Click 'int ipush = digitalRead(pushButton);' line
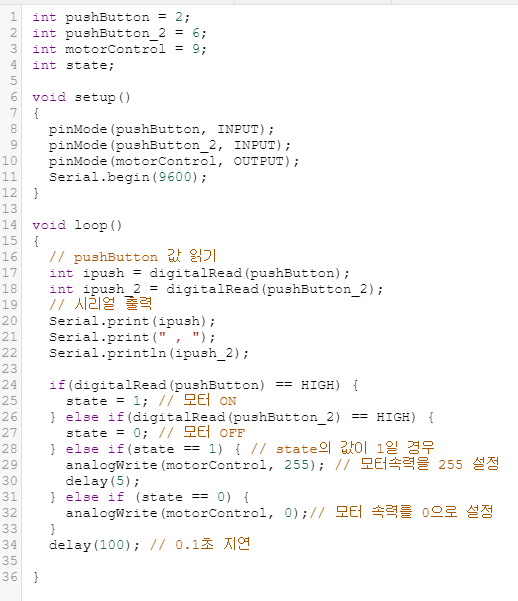518x601 pixels. pyautogui.click(x=199, y=273)
